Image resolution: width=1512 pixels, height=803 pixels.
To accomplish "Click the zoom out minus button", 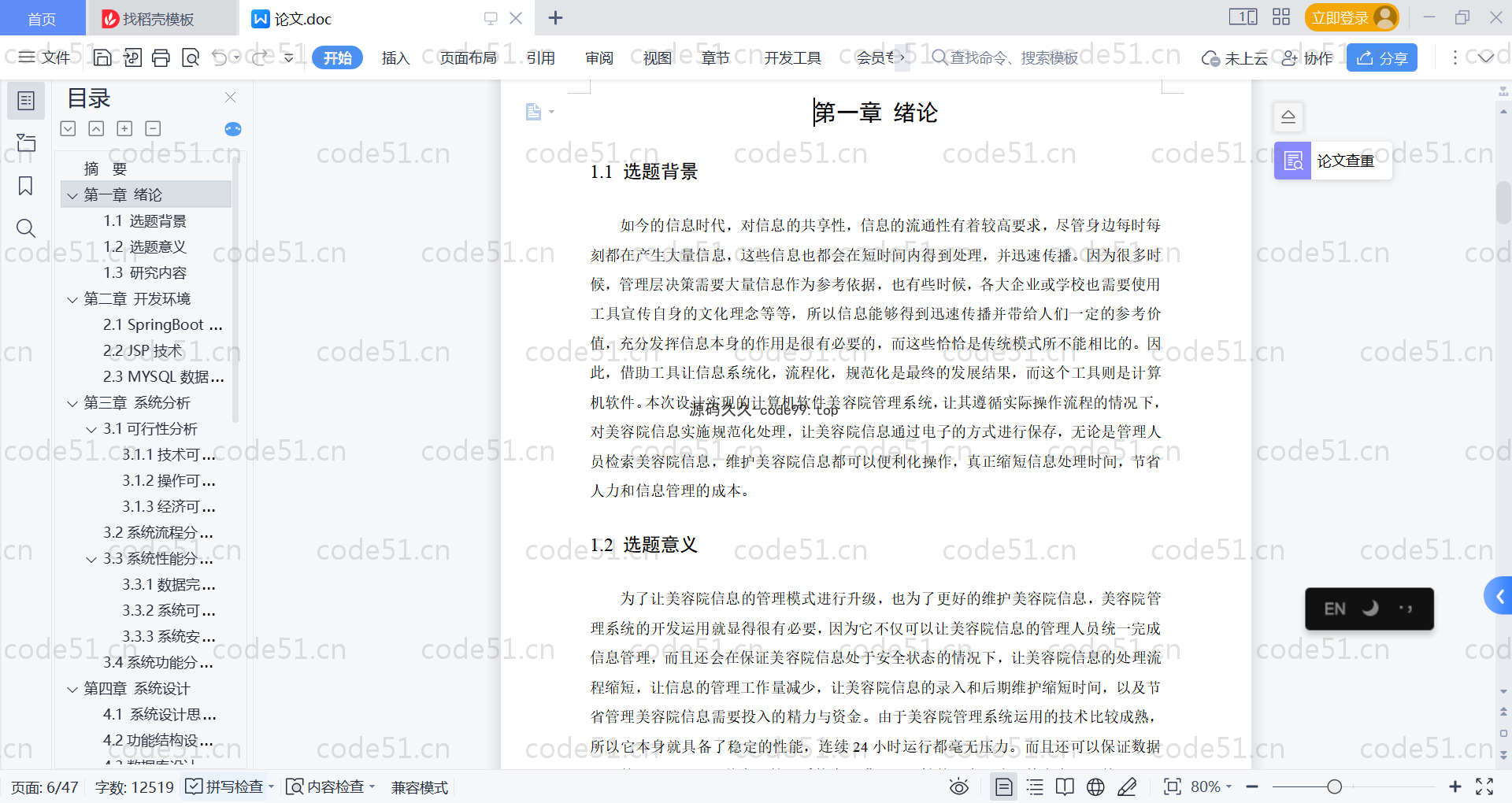I will click(1252, 786).
